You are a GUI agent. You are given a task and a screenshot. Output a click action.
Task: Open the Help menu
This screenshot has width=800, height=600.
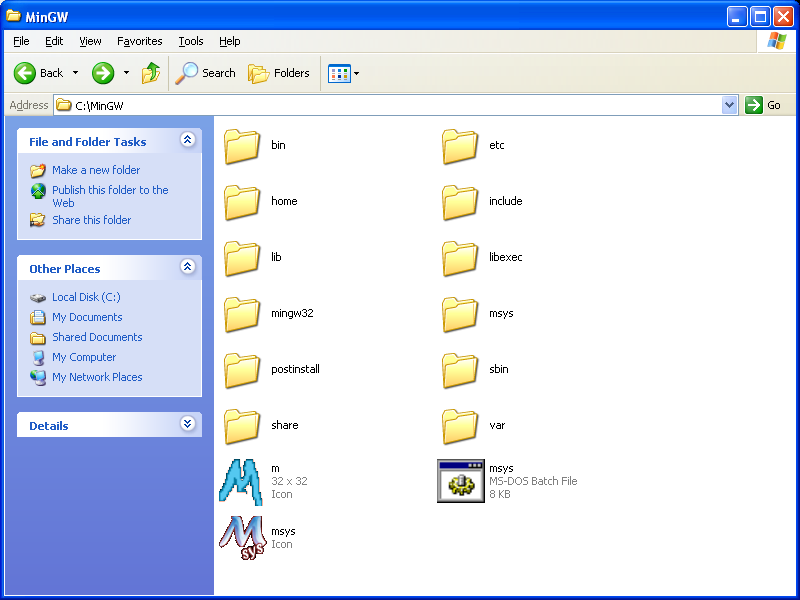coord(230,41)
